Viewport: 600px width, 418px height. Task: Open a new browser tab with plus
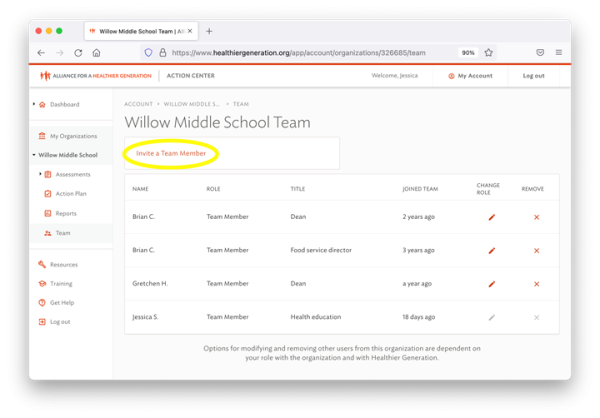[x=209, y=31]
